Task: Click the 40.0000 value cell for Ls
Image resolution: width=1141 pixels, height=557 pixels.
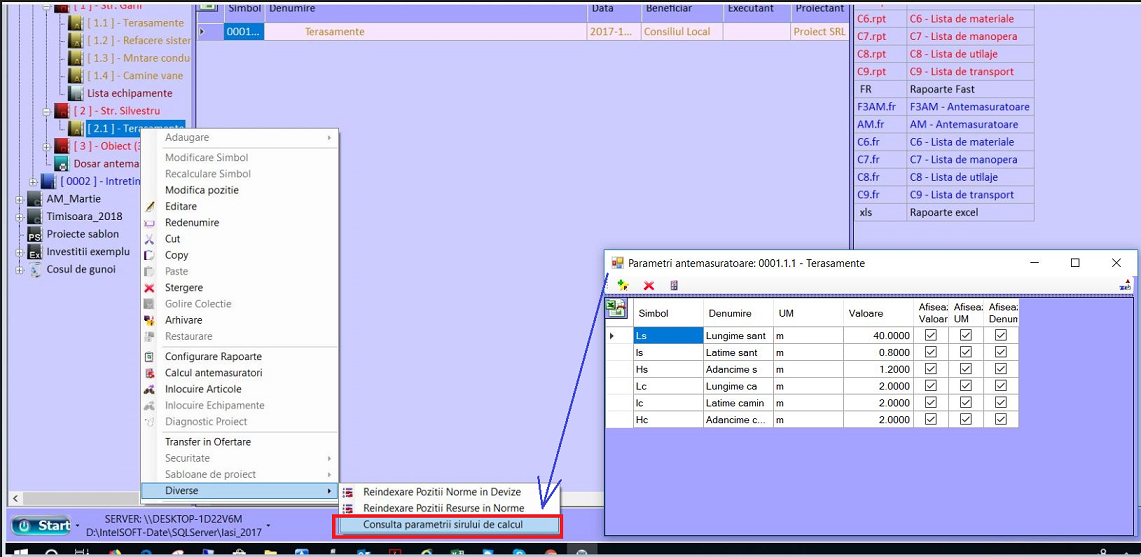Action: pyautogui.click(x=878, y=336)
